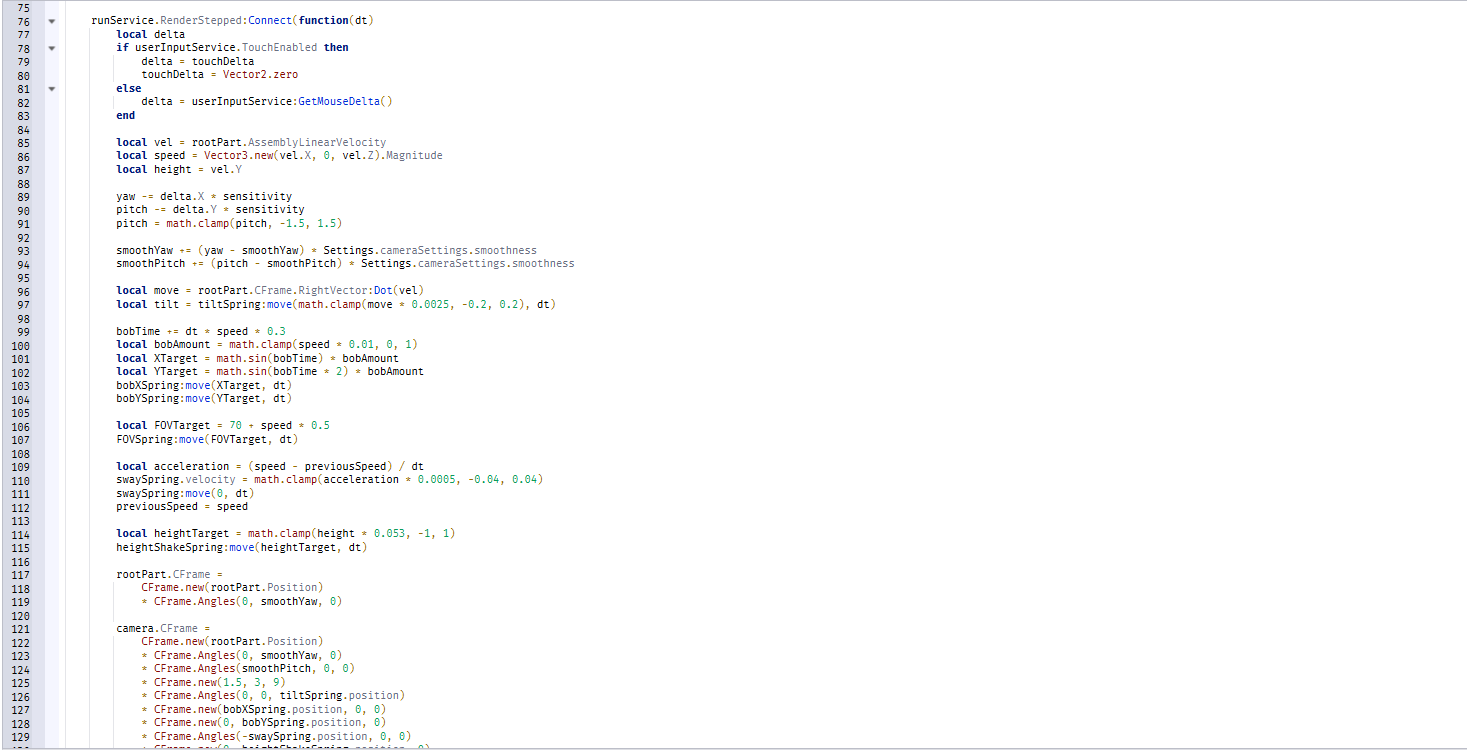Click 'bobTime += dt * speed * 0.3'
The image size is (1467, 751).
coord(201,331)
